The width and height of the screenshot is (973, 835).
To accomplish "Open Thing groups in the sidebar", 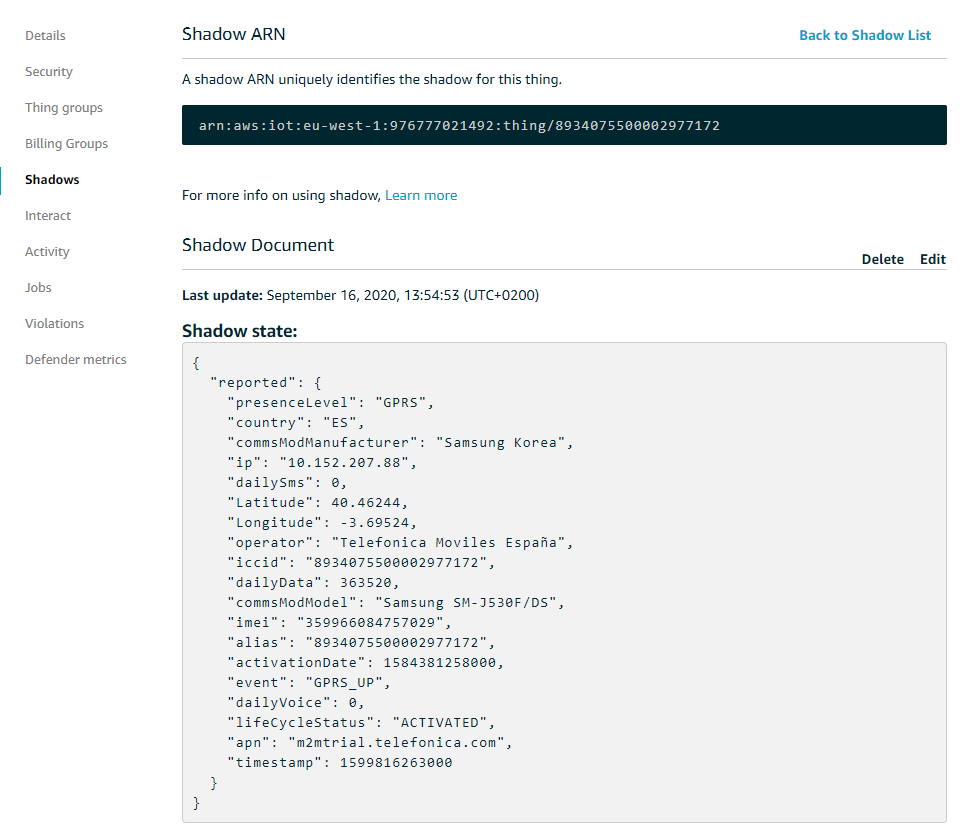I will click(64, 108).
